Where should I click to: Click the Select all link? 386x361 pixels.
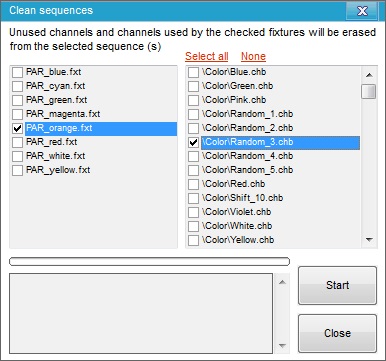[x=207, y=56]
